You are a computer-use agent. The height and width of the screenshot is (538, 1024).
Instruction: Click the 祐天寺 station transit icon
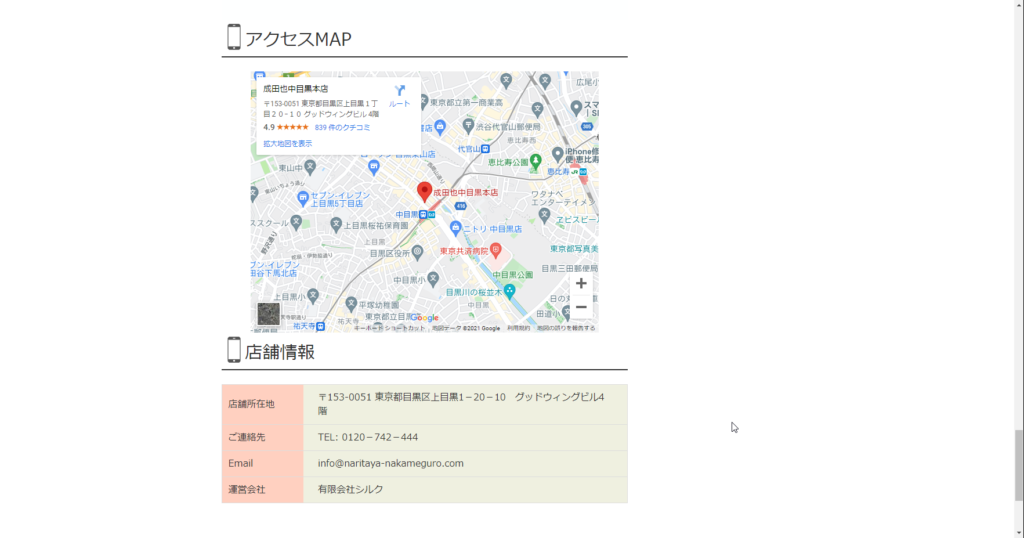[321, 326]
